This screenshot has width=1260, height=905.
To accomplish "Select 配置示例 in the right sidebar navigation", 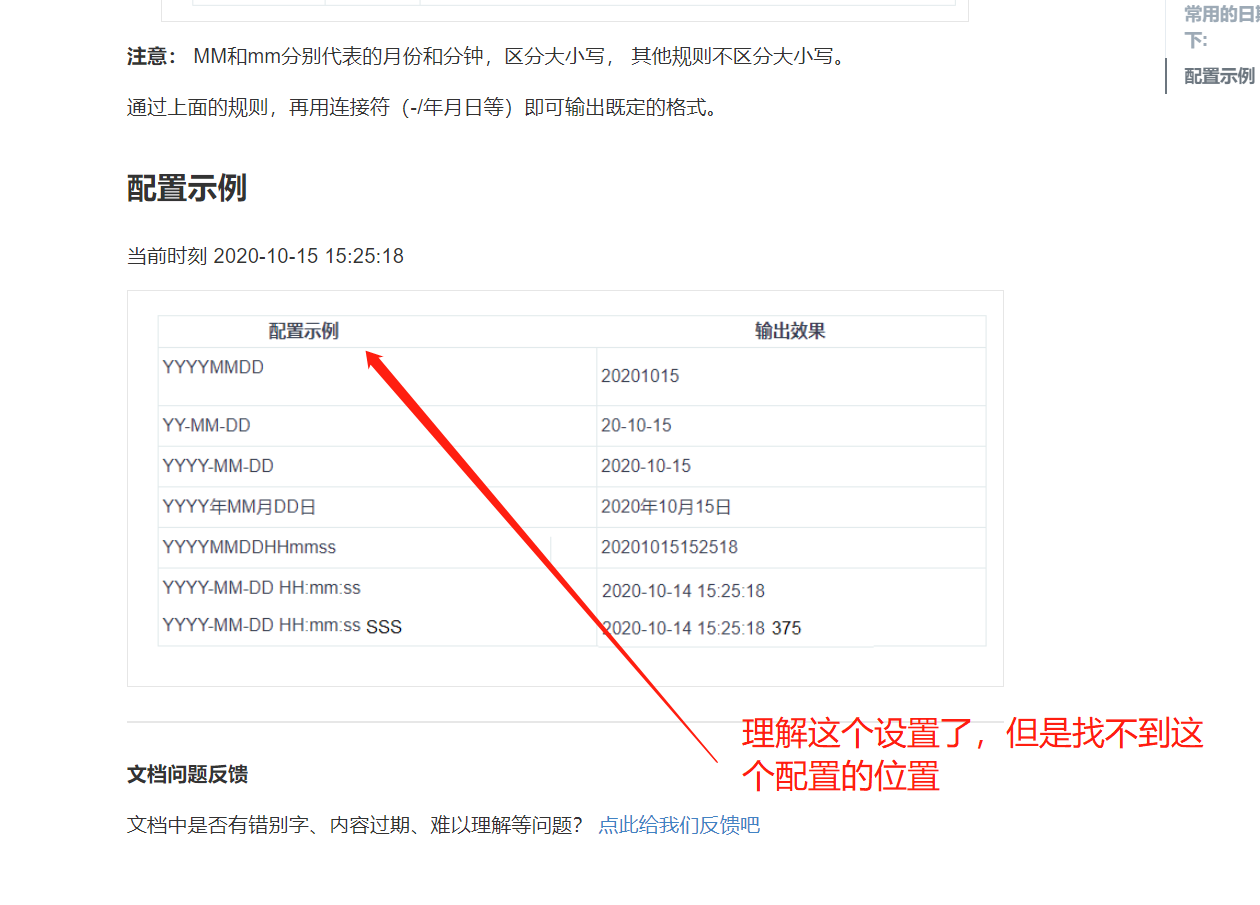I will (x=1218, y=75).
